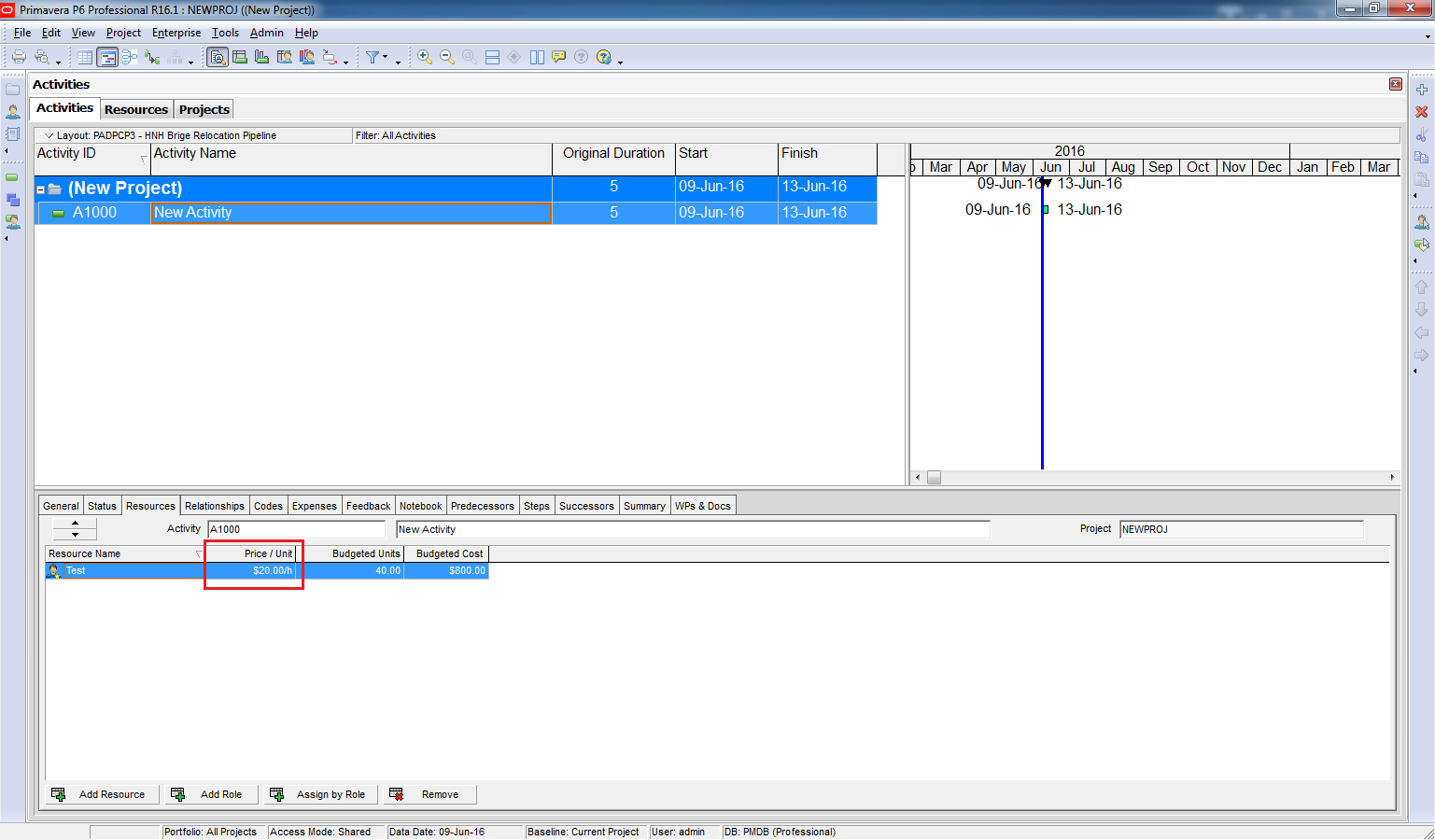Collapse the (New Project) group row

[41, 189]
